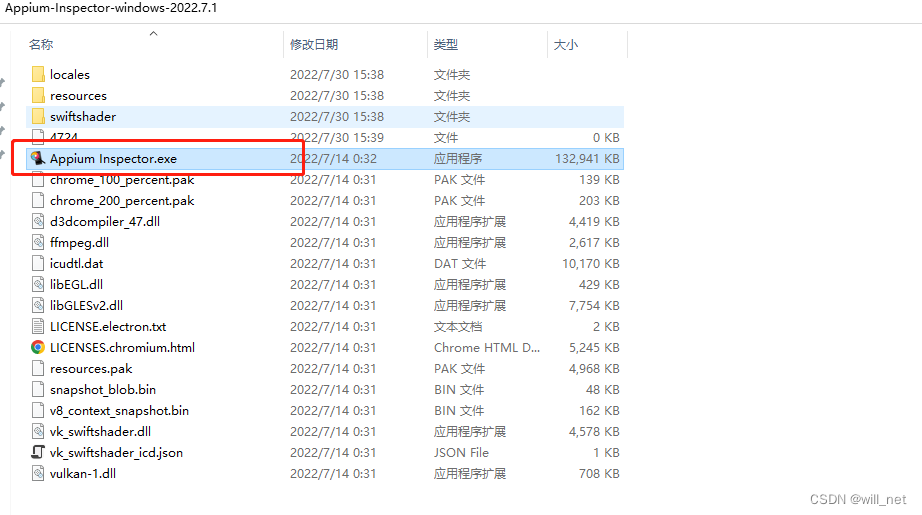
Task: Click the v8_context_snapshot.bin file icon
Action: (38, 410)
